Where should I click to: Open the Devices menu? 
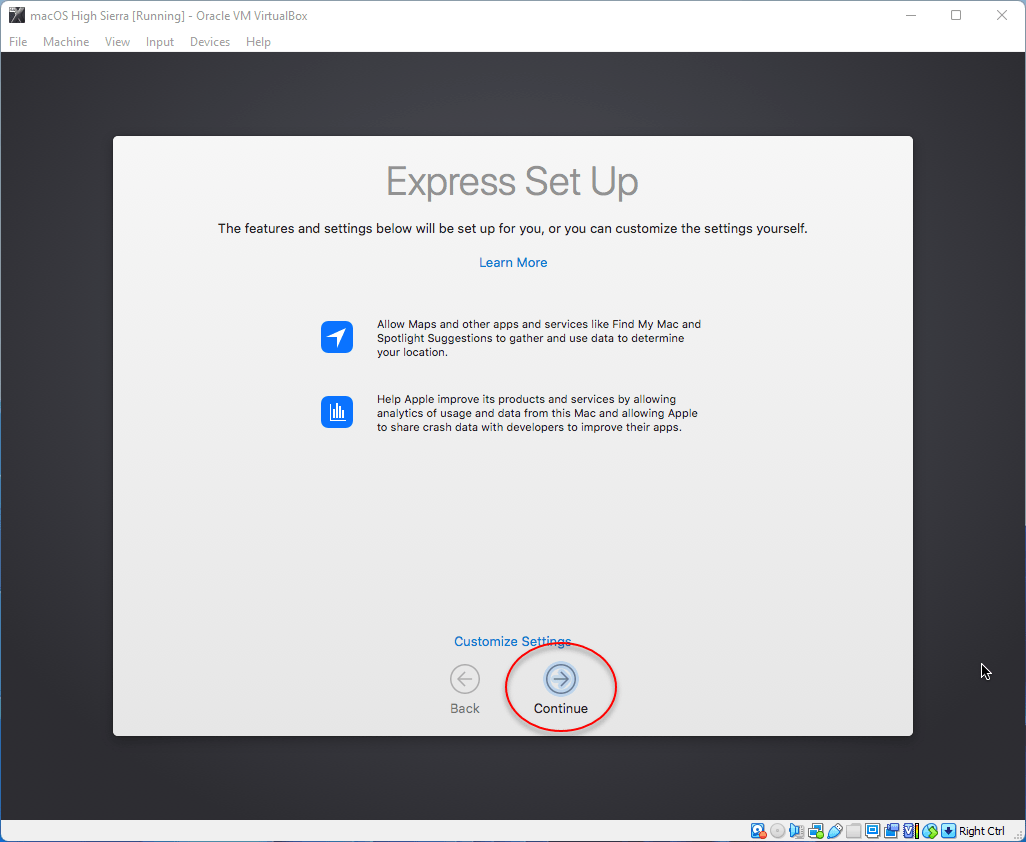tap(210, 42)
